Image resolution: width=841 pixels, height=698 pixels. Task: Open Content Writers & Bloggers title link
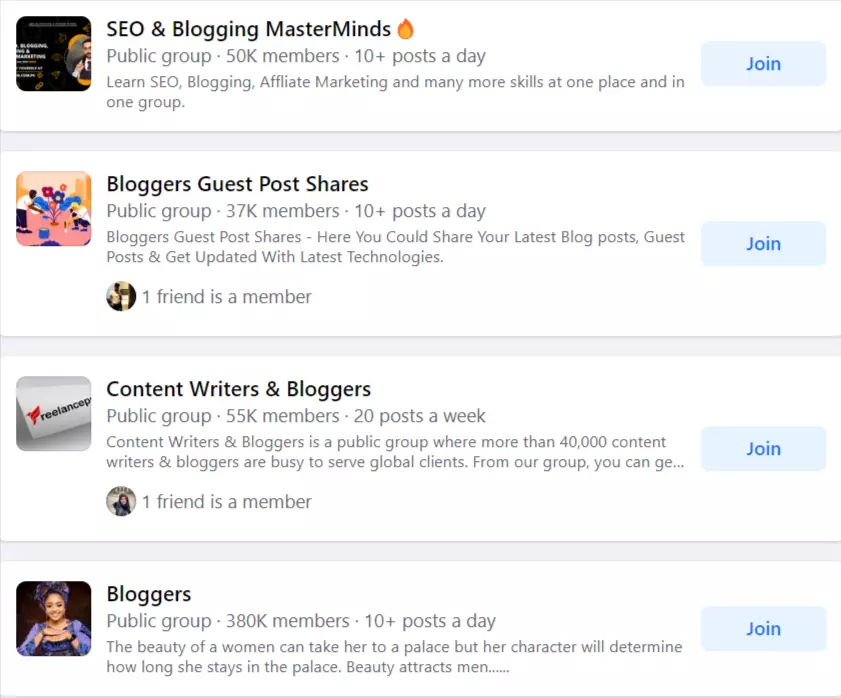tap(239, 389)
